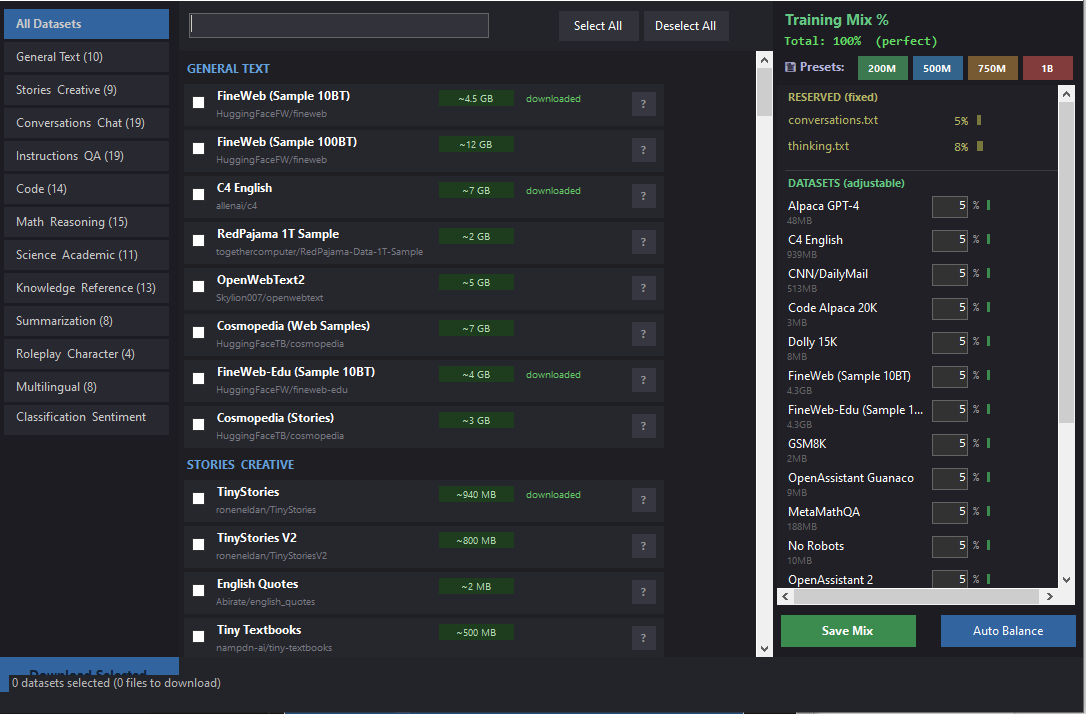Show All Datasets category

tap(87, 24)
